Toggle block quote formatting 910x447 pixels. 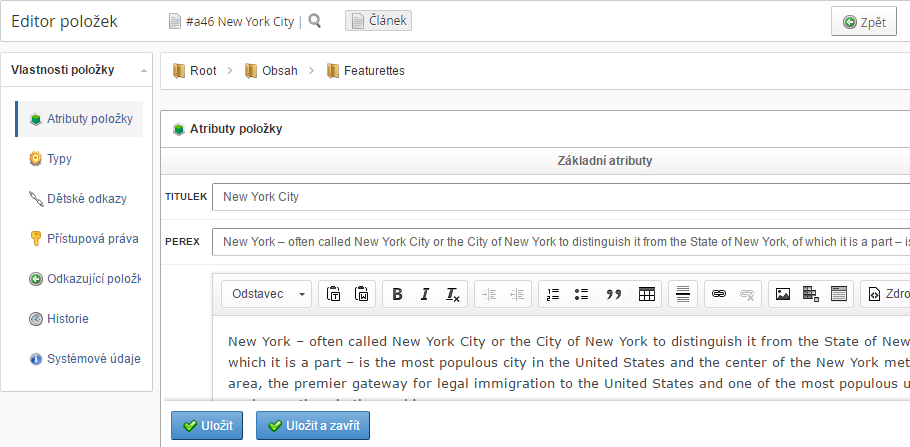[613, 294]
